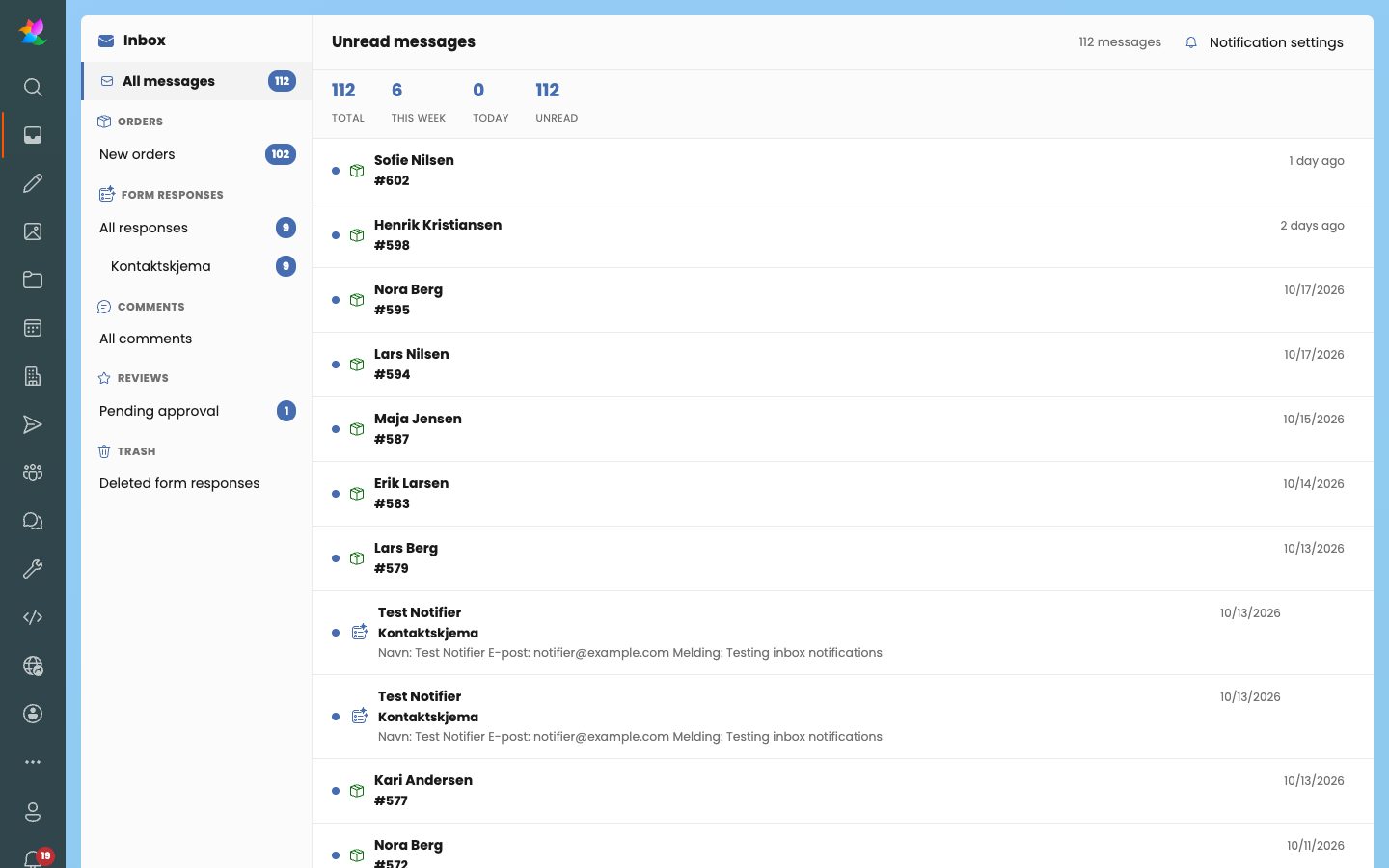Click the colorful app logo
This screenshot has width=1389, height=868.
point(33,32)
